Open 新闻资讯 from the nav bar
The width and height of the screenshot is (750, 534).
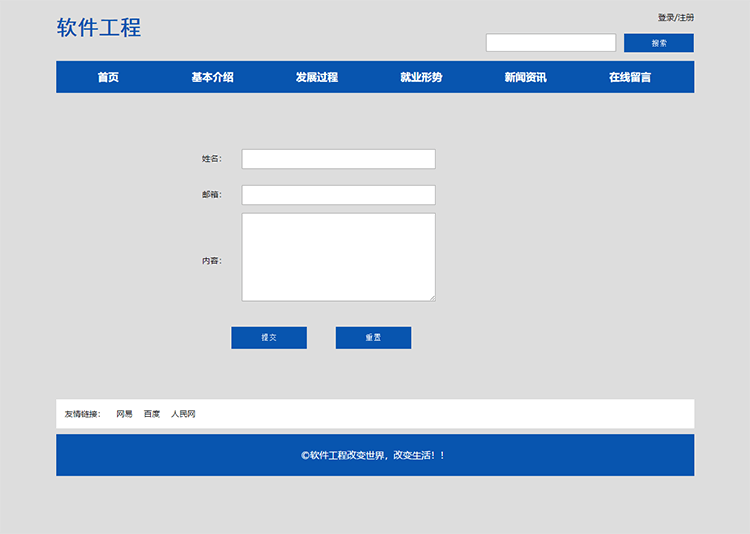pos(525,77)
